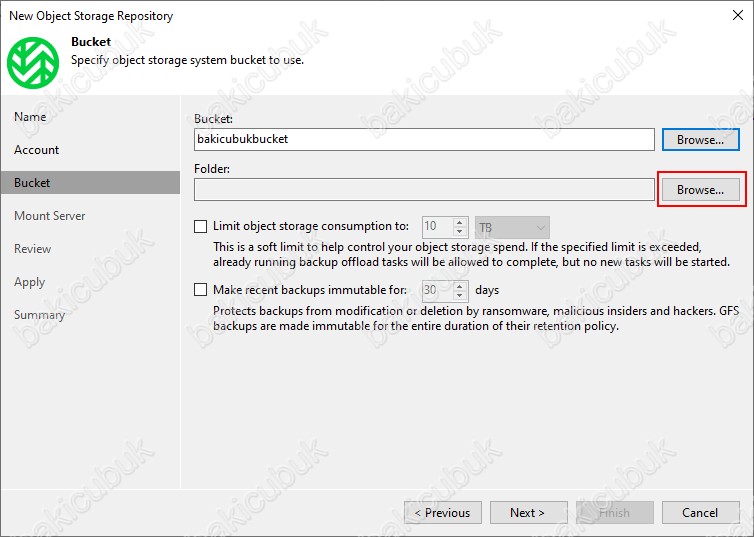Screen dimensions: 754x537
Task: Enable Make recent backups immutable checkbox
Action: [x=201, y=290]
